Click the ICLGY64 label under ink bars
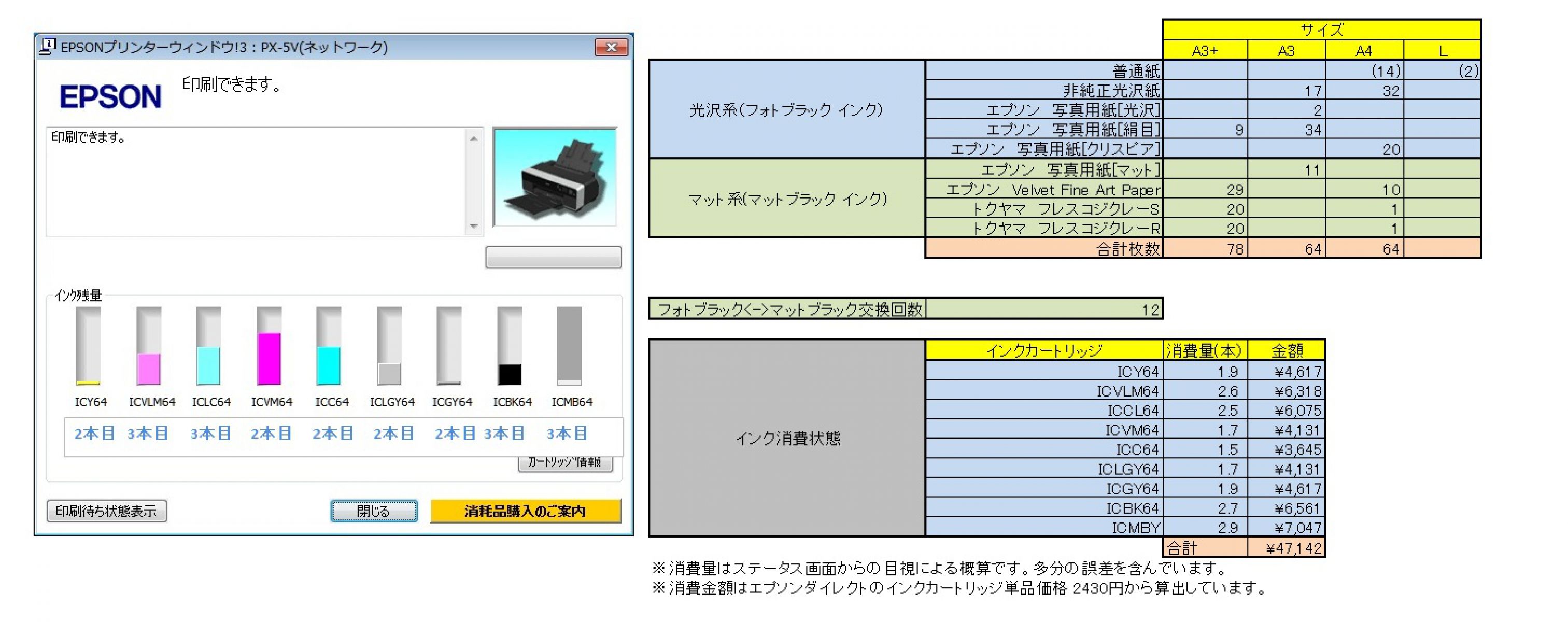1568x622 pixels. 392,402
